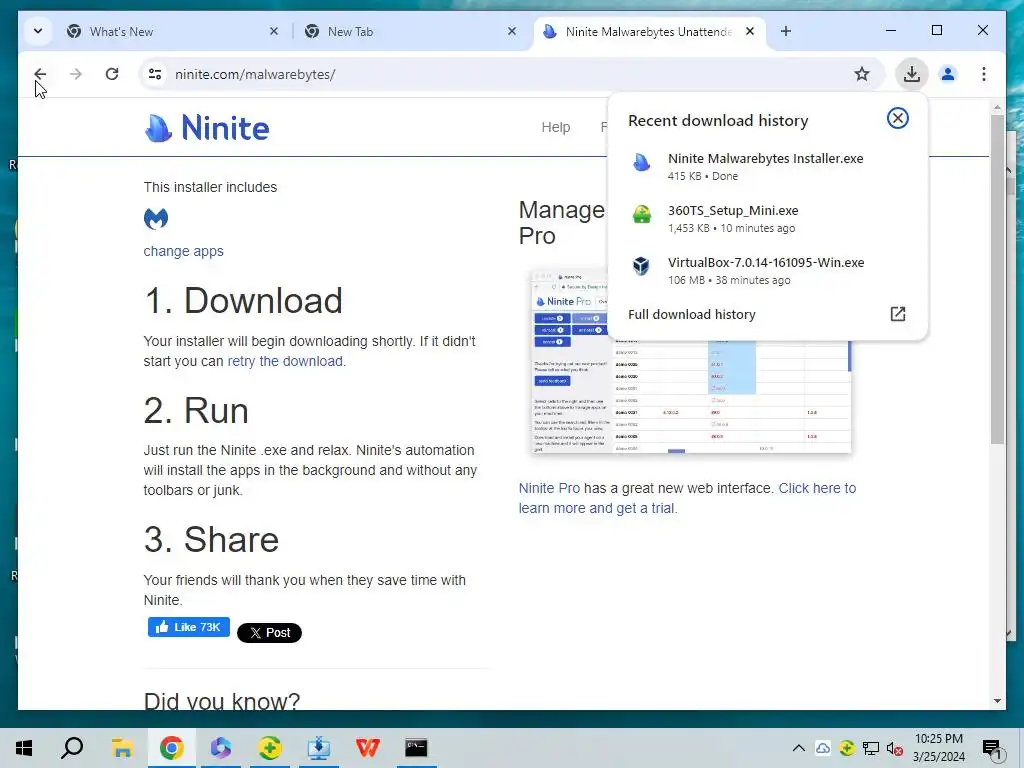The image size is (1024, 768).
Task: Click the address bar URL
Action: [255, 74]
